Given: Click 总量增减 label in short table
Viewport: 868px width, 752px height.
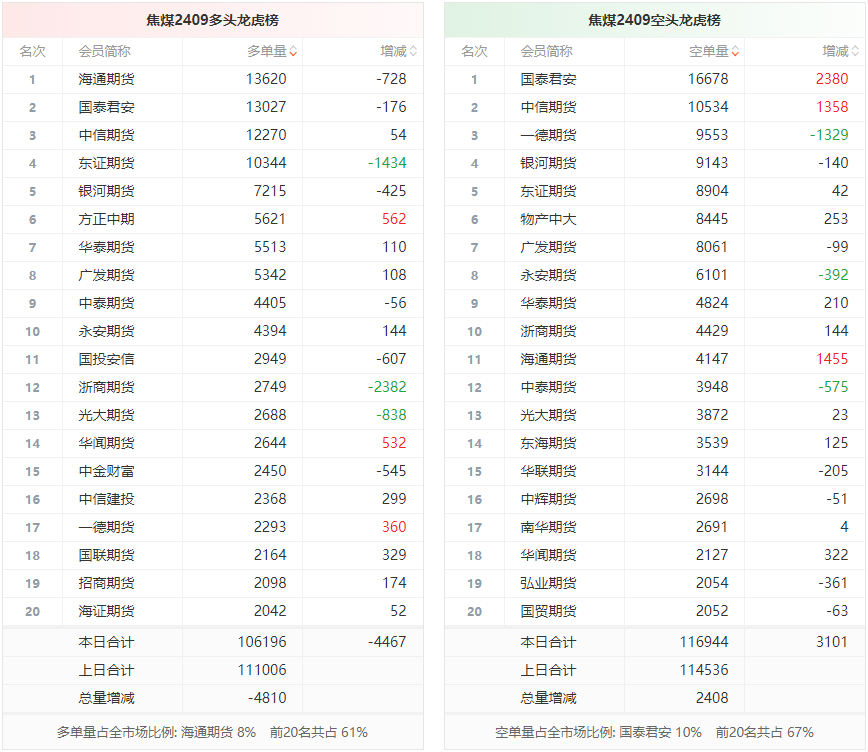Looking at the screenshot, I should pyautogui.click(x=548, y=698).
